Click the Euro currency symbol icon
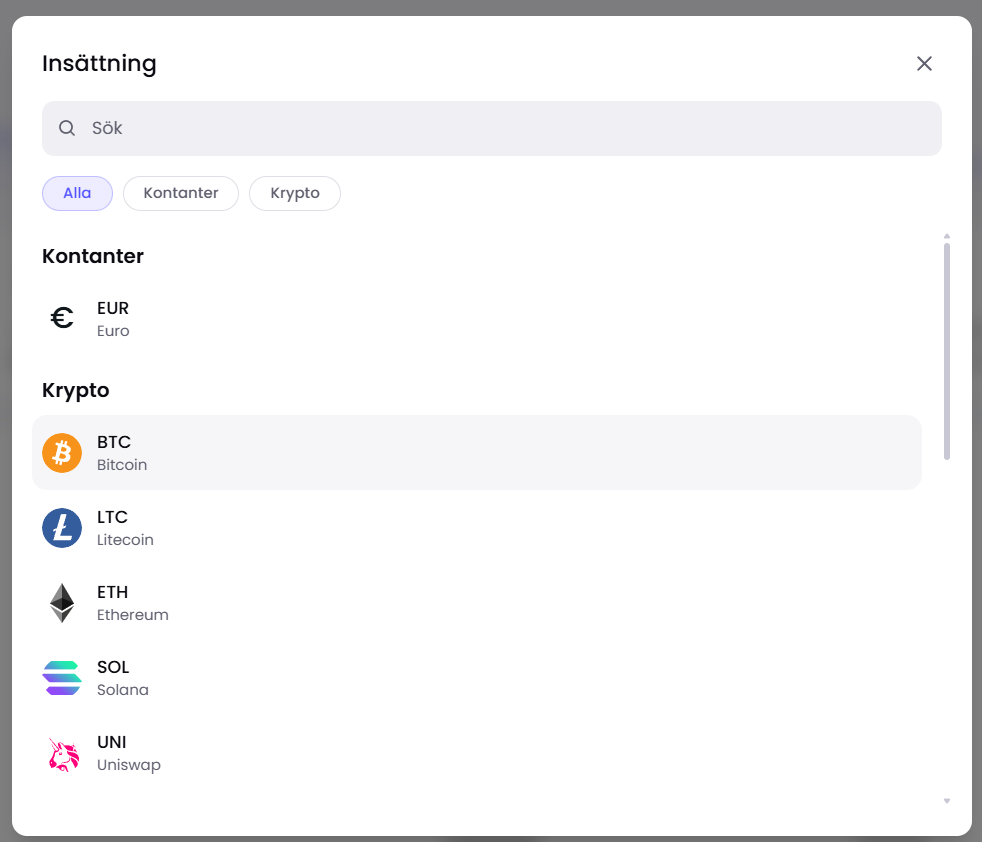The width and height of the screenshot is (982, 842). click(x=62, y=318)
